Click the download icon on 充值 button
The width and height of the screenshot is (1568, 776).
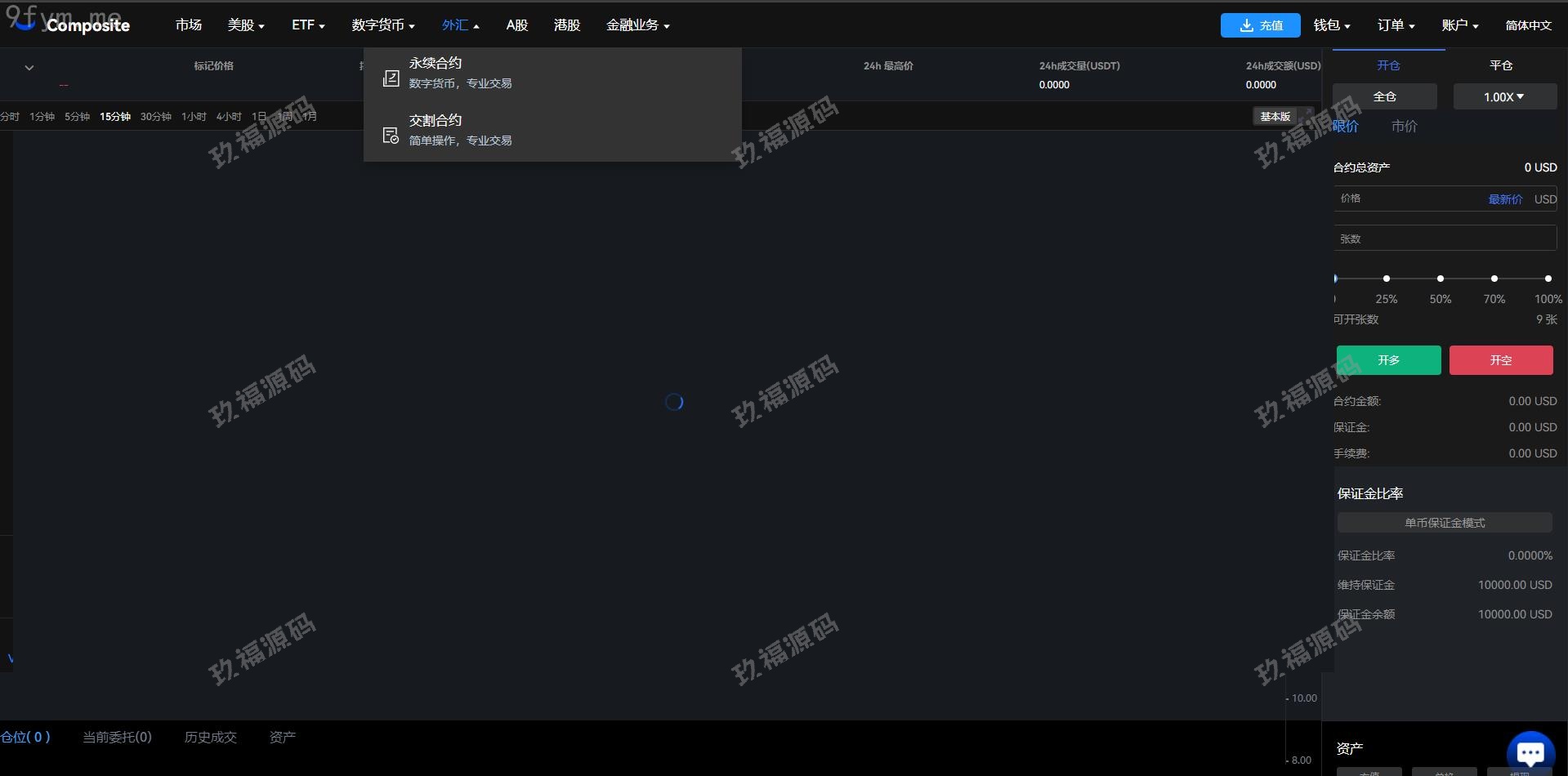1246,25
